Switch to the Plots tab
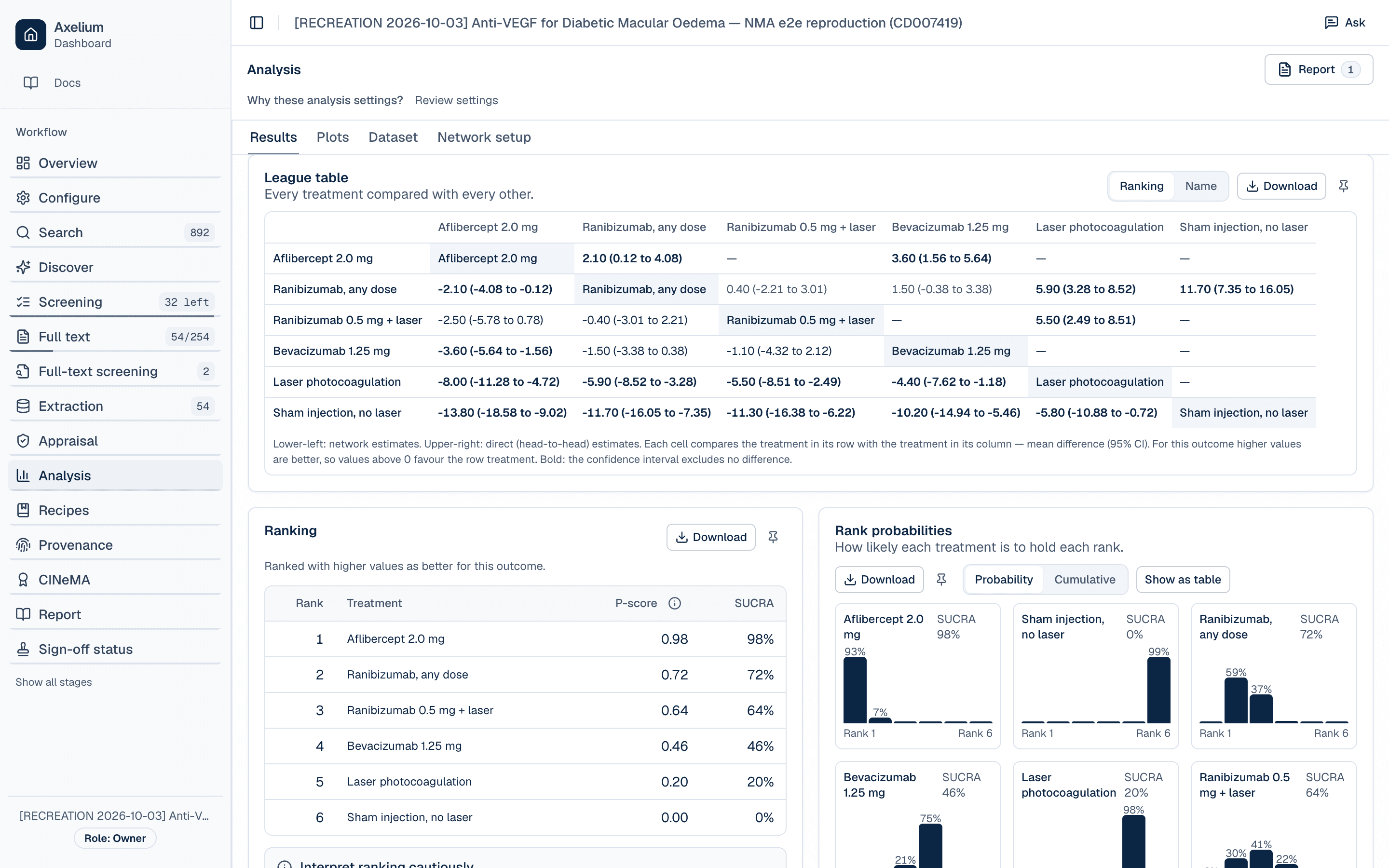Screen dimensions: 1389x868 pos(332,137)
